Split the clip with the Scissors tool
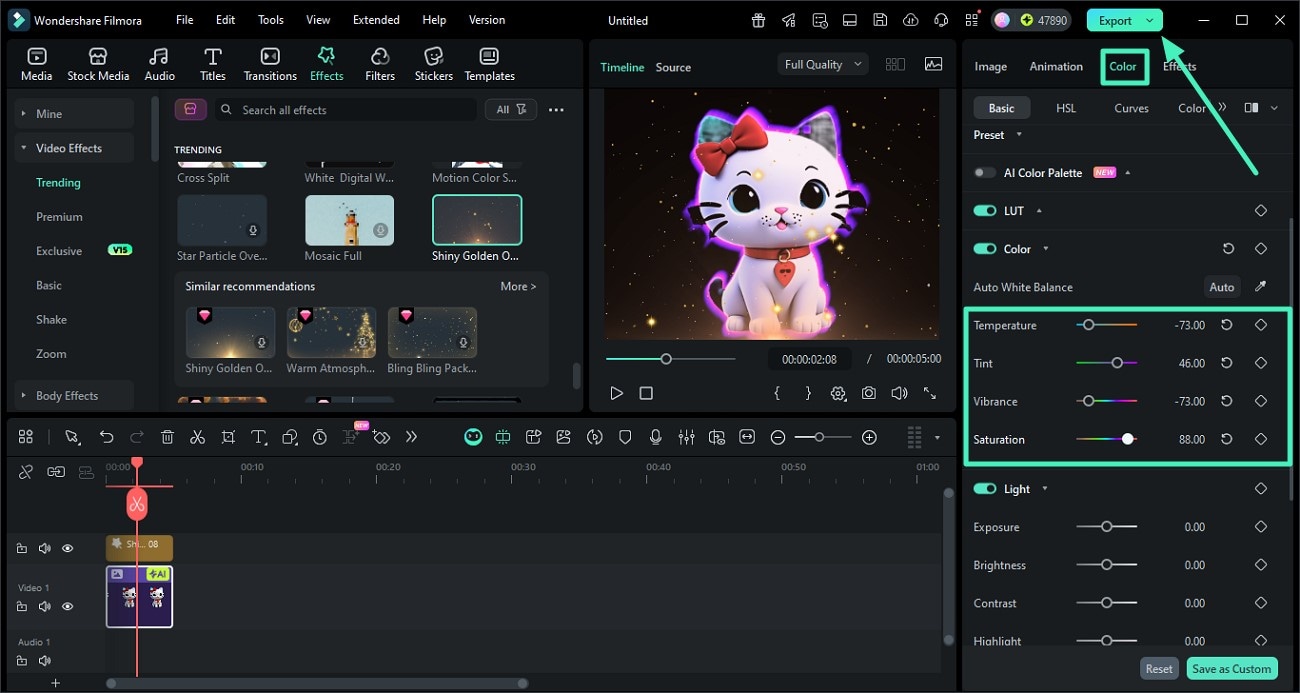Viewport: 1300px width, 693px height. pos(197,437)
